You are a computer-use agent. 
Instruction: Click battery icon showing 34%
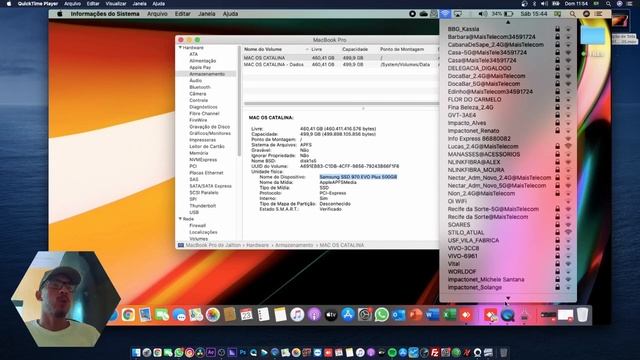(x=508, y=14)
